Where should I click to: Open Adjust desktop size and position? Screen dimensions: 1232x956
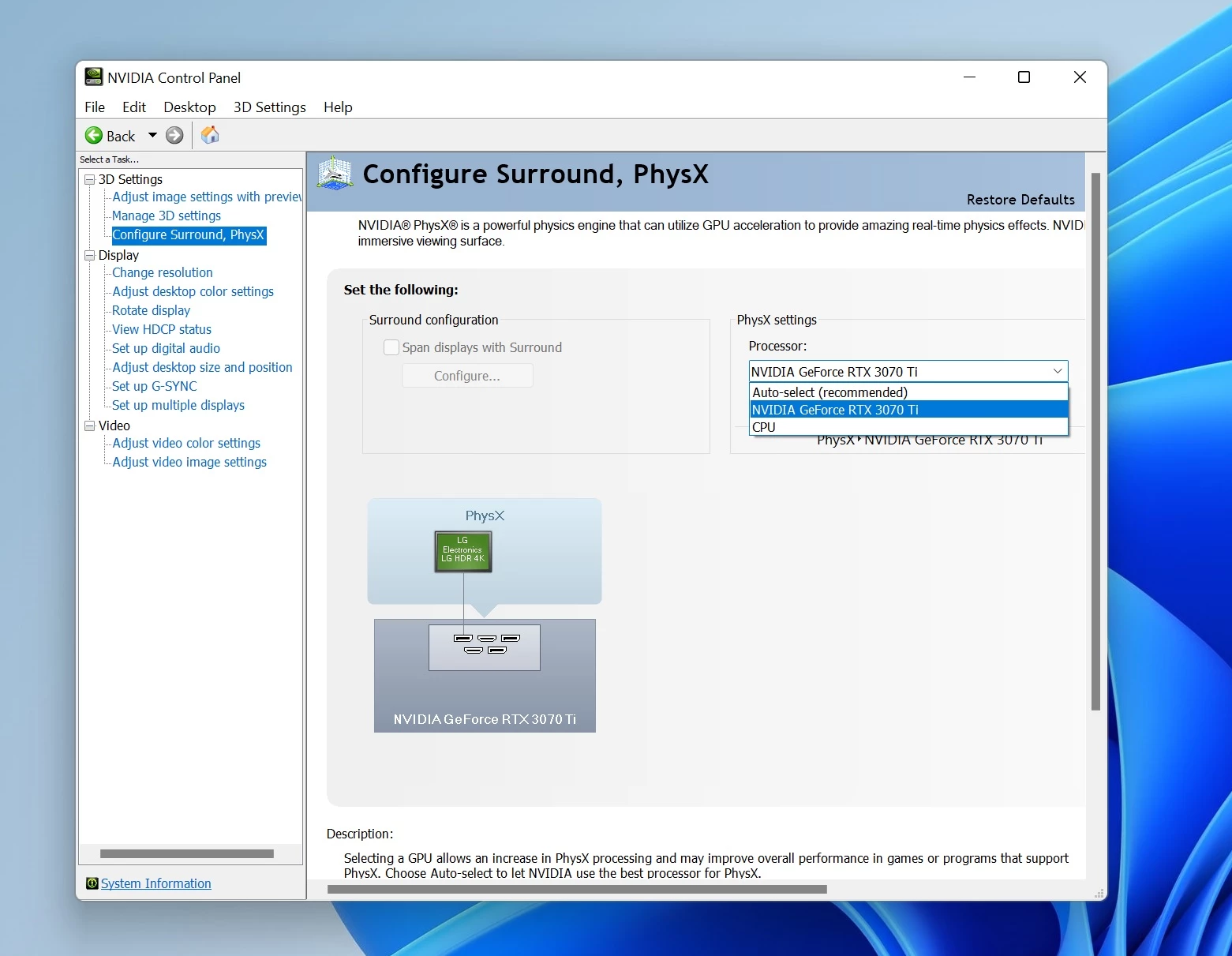tap(203, 367)
